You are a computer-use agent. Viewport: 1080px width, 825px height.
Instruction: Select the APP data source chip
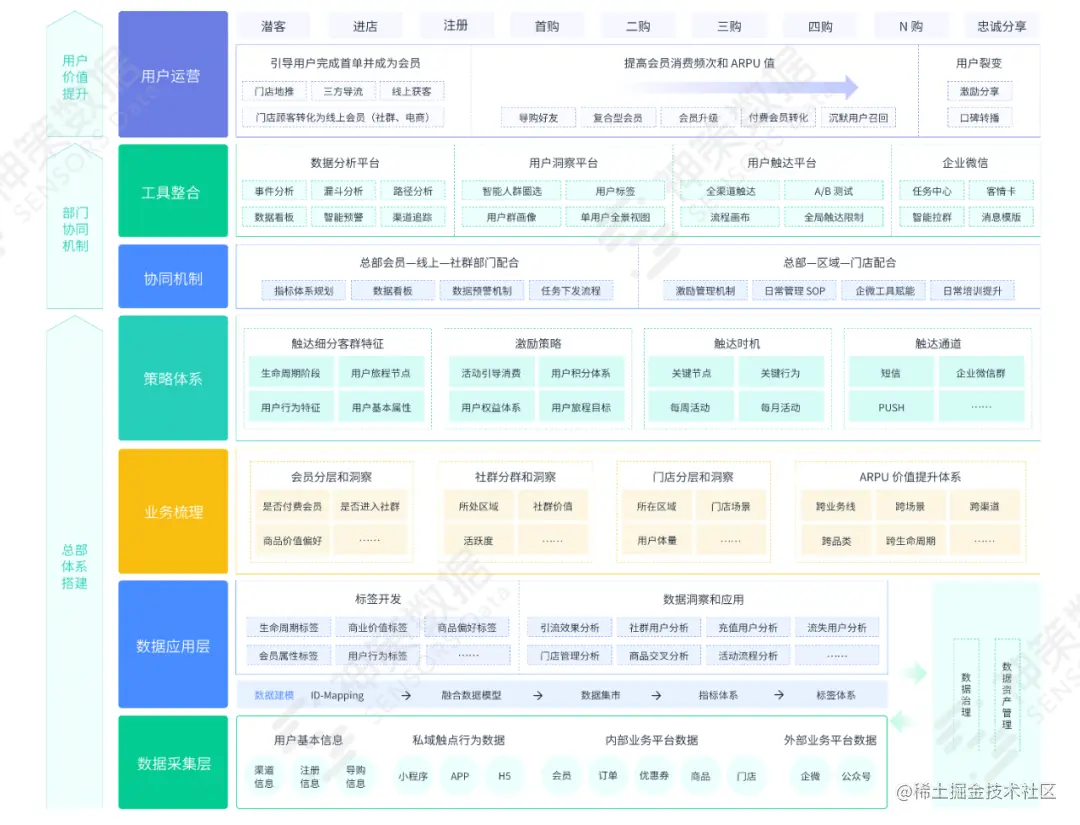(459, 776)
